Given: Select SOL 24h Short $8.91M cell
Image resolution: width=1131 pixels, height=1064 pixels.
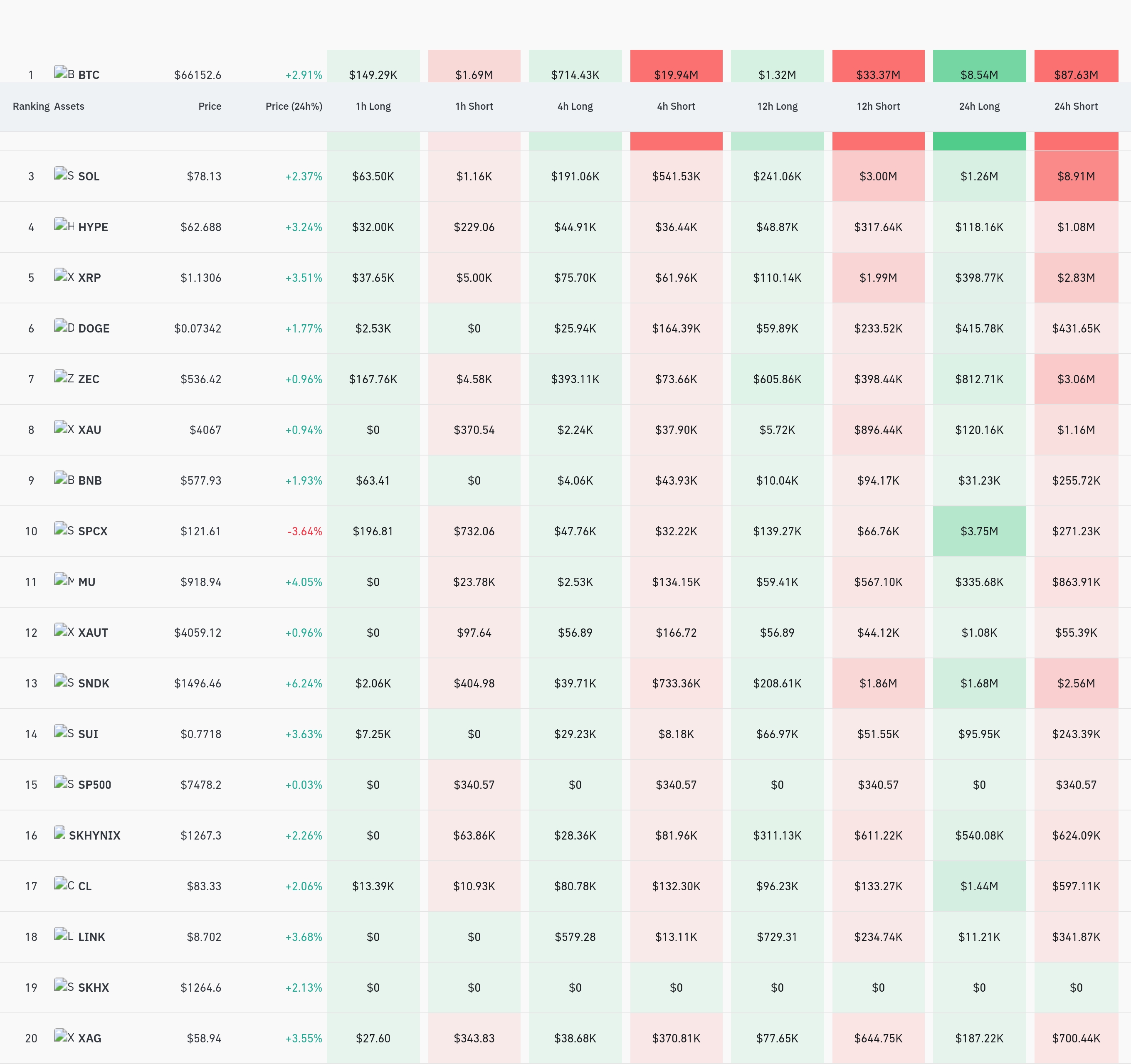Looking at the screenshot, I should 1076,176.
